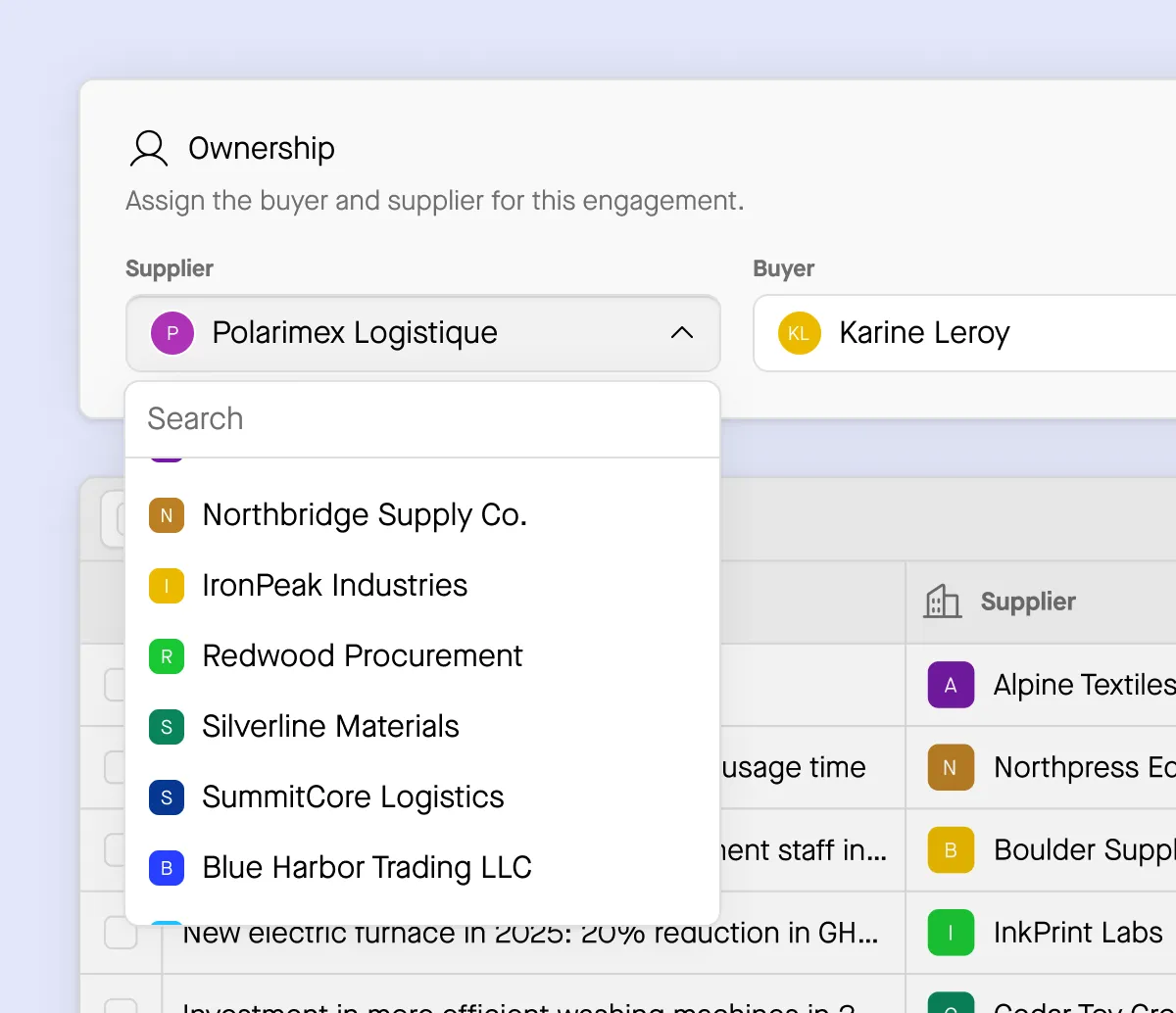The image size is (1176, 1013).
Task: Toggle checkbox for the electric furnace row
Action: 121,934
